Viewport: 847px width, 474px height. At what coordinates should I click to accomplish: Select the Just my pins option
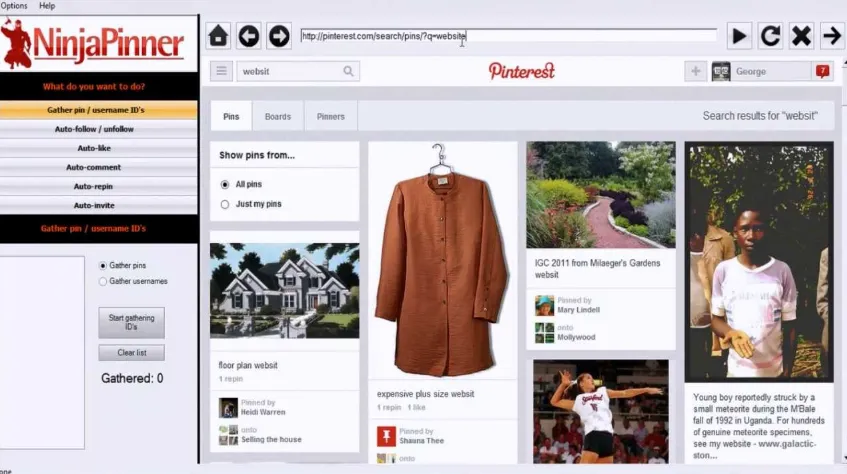tap(225, 204)
